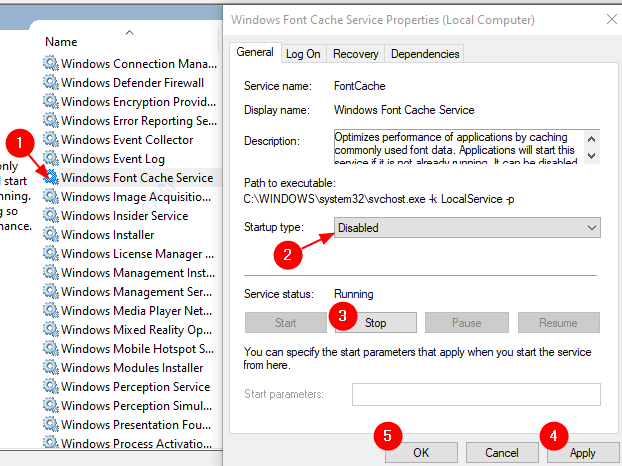Click gear icon beside Windows Mixed Reality OpenXR
Image resolution: width=622 pixels, height=466 pixels.
point(51,330)
